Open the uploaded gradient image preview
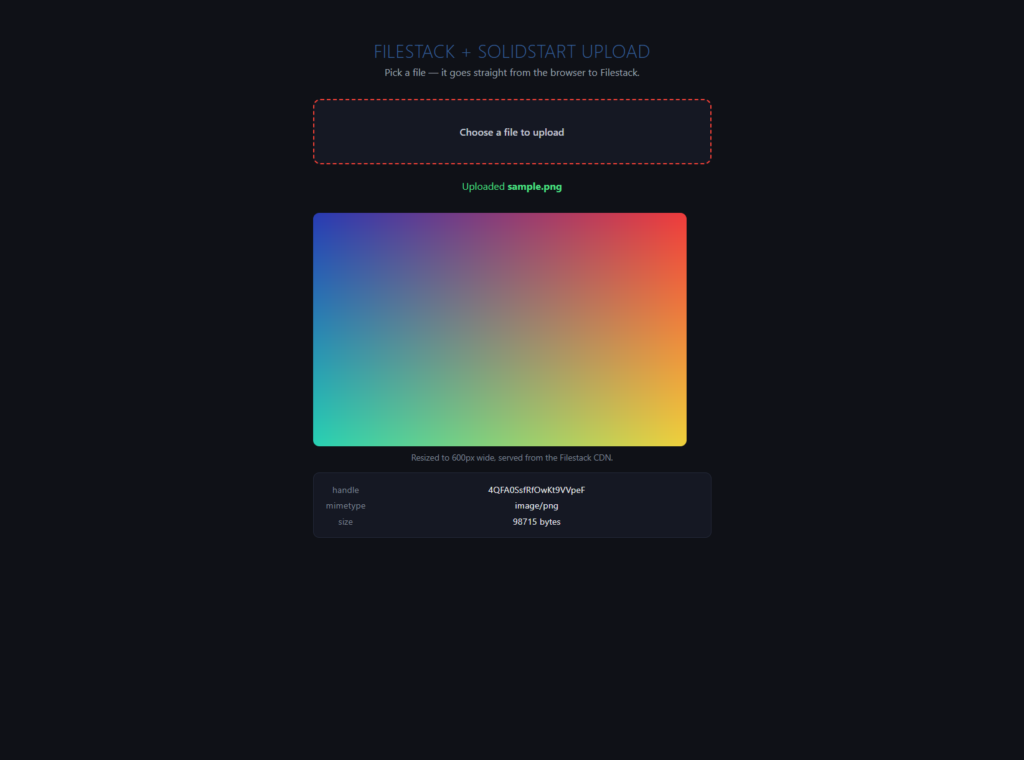 tap(500, 330)
